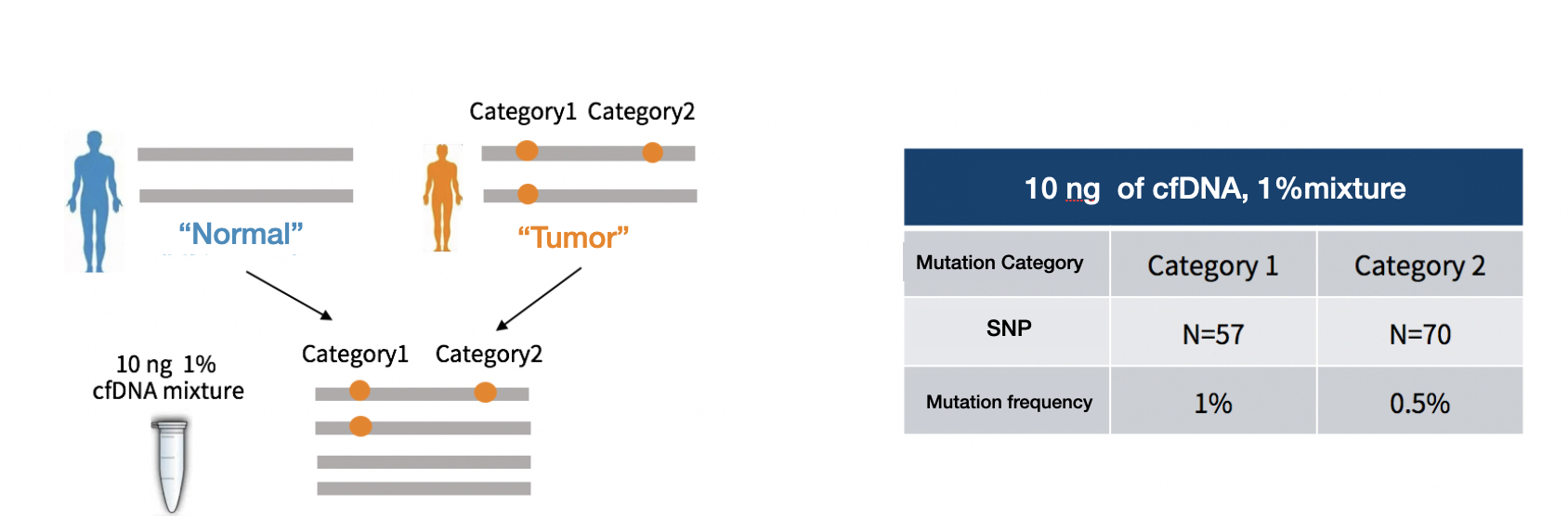1568x516 pixels.
Task: Click the N=57 table cell
Action: point(1213,332)
